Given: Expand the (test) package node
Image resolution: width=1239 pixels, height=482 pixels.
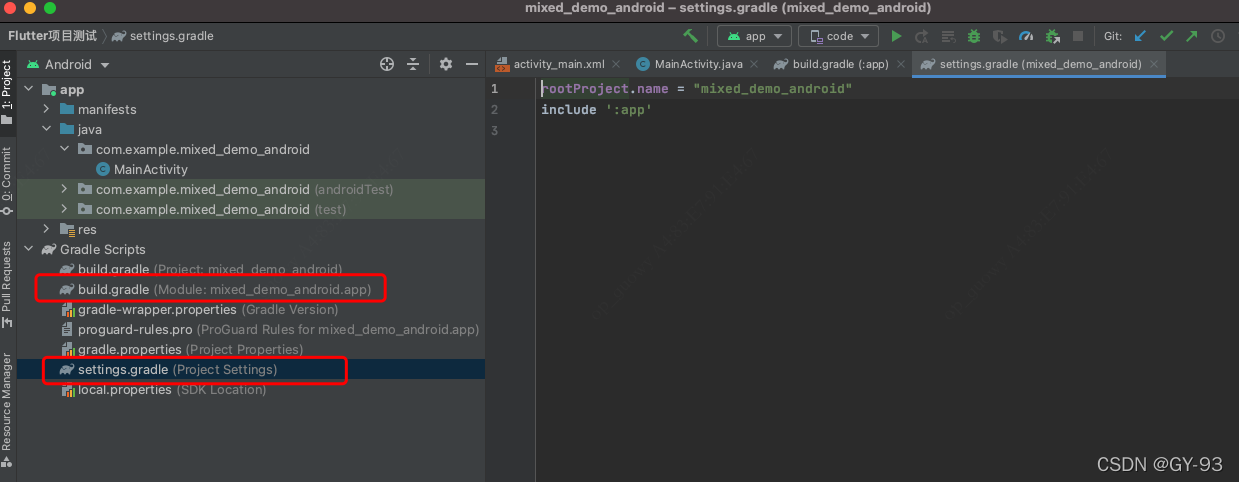Looking at the screenshot, I should 65,209.
